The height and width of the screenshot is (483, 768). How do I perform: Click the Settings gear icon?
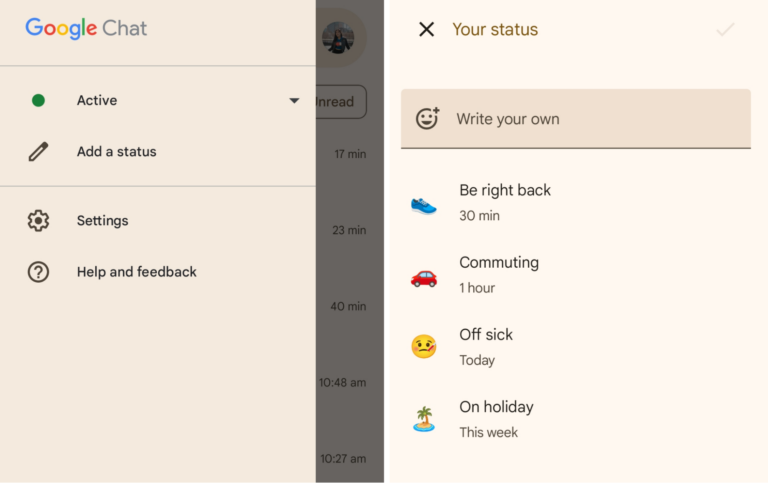point(38,221)
